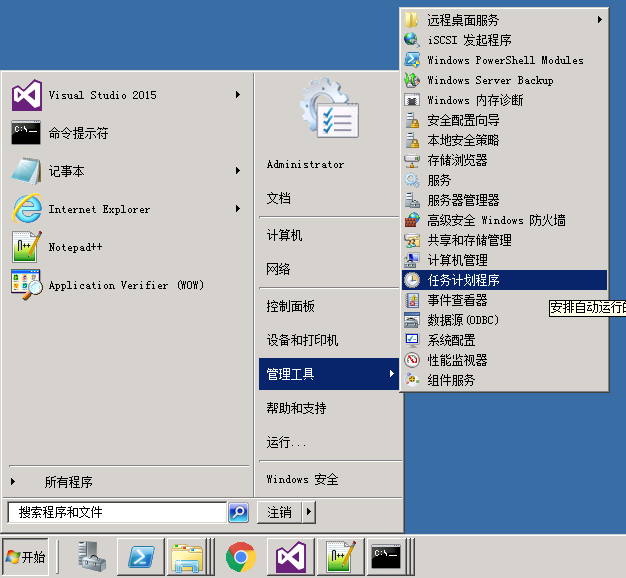
Task: Click the 注销 log off button
Action: [279, 512]
